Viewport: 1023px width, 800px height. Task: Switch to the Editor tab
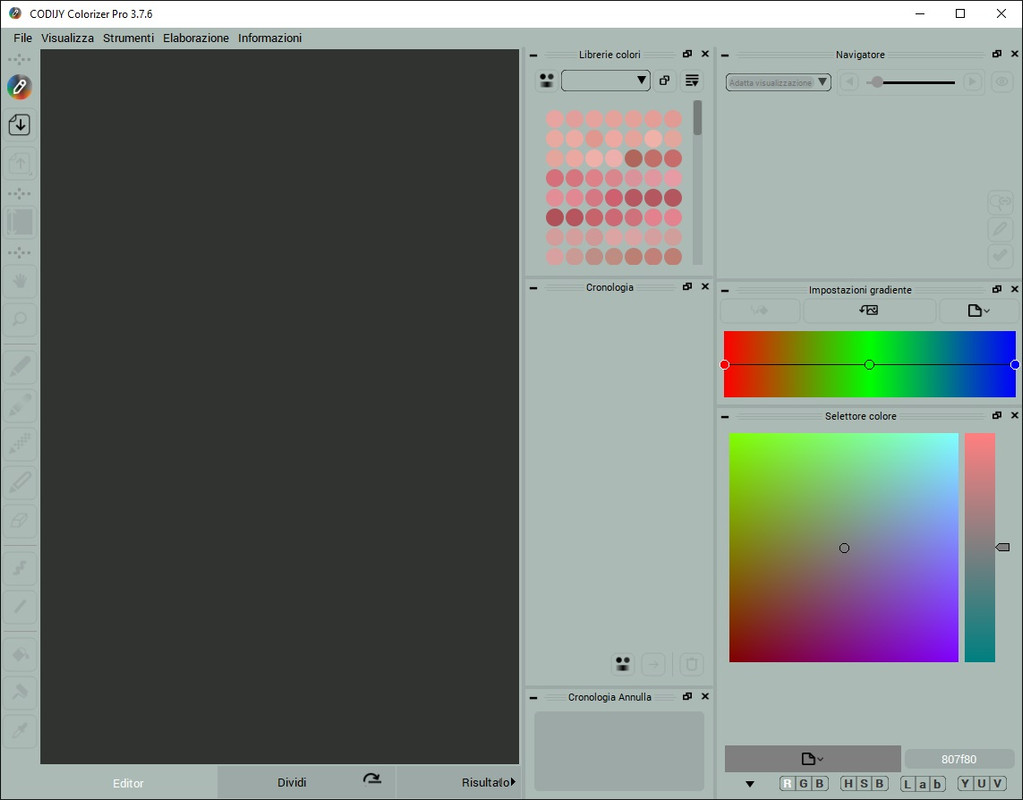(x=128, y=782)
